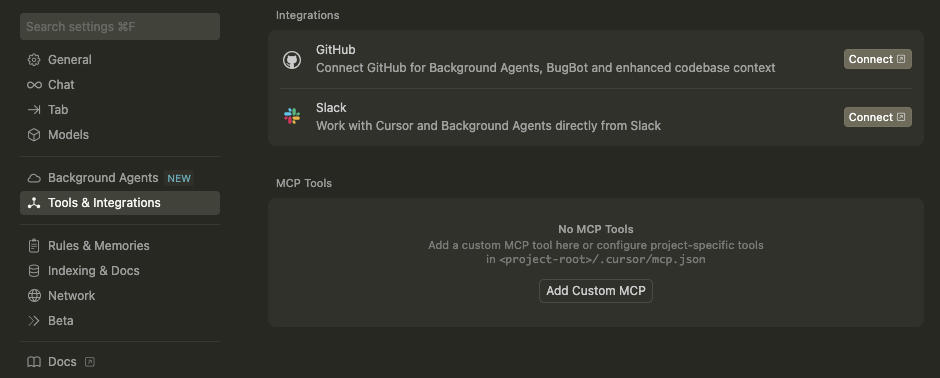Viewport: 940px width, 378px height.
Task: Connect the GitHub integration
Action: click(878, 59)
